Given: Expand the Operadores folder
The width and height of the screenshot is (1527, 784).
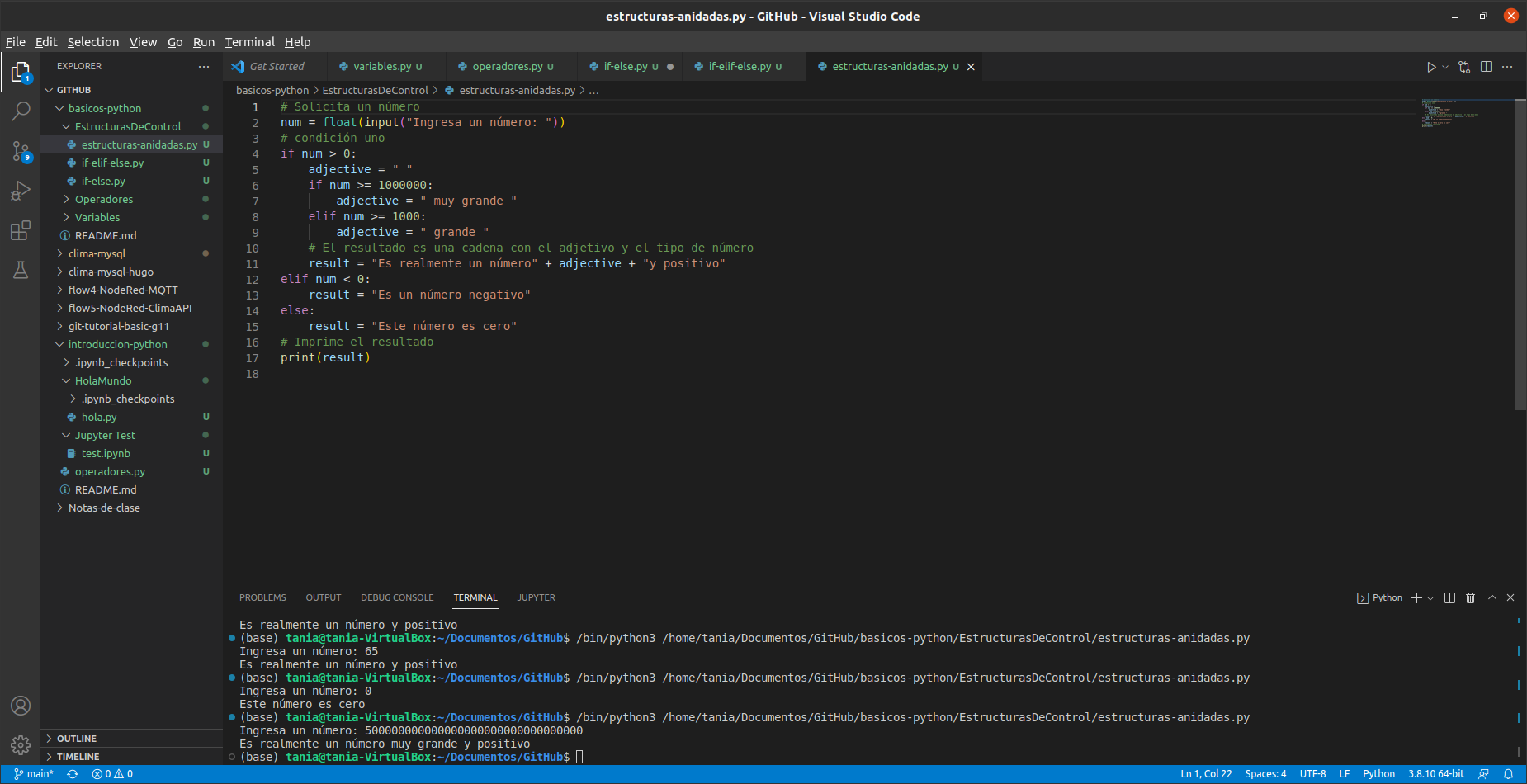Looking at the screenshot, I should 103,199.
